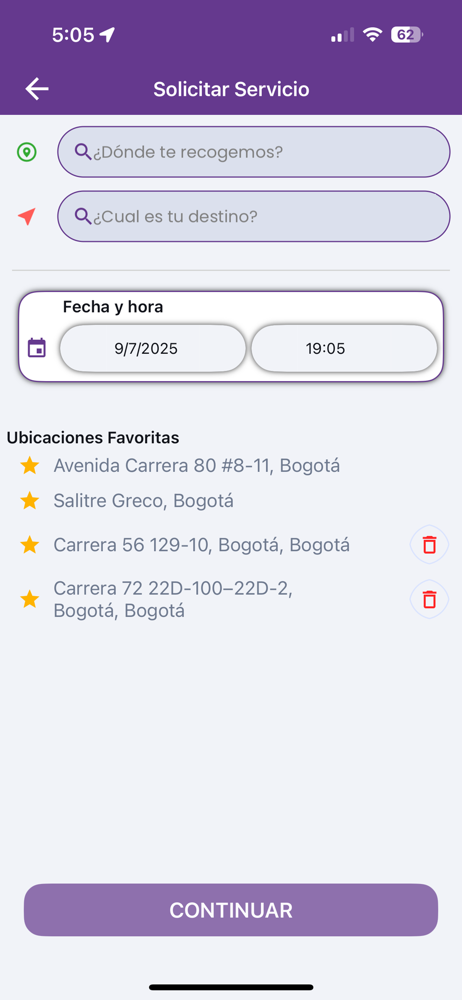462x1000 pixels.
Task: Tap the green pickup location pin icon
Action: pos(26,152)
